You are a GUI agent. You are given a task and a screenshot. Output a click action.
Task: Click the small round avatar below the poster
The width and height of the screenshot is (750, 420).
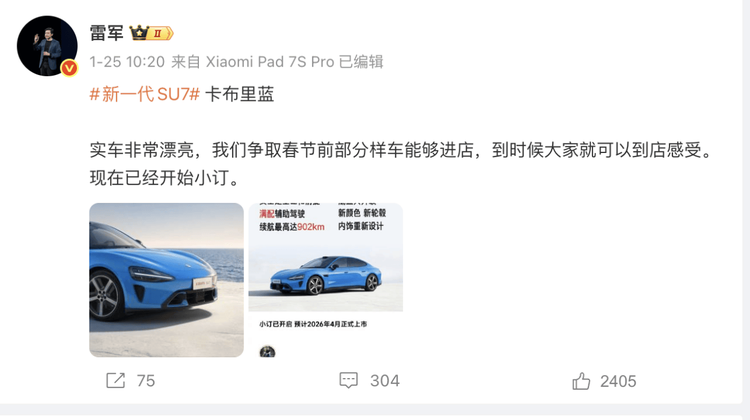(x=267, y=352)
